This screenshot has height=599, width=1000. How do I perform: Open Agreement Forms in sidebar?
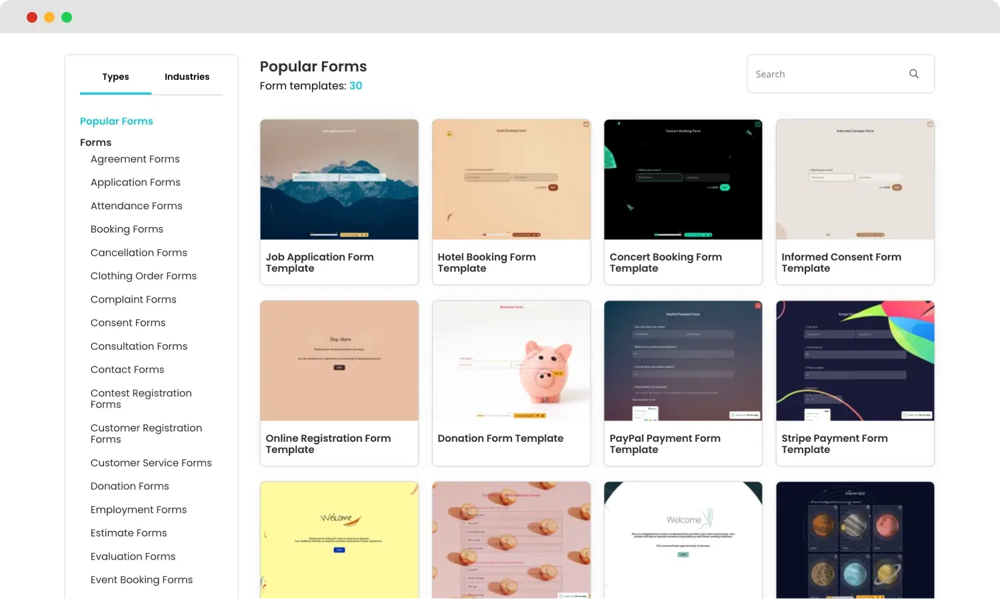coord(135,159)
